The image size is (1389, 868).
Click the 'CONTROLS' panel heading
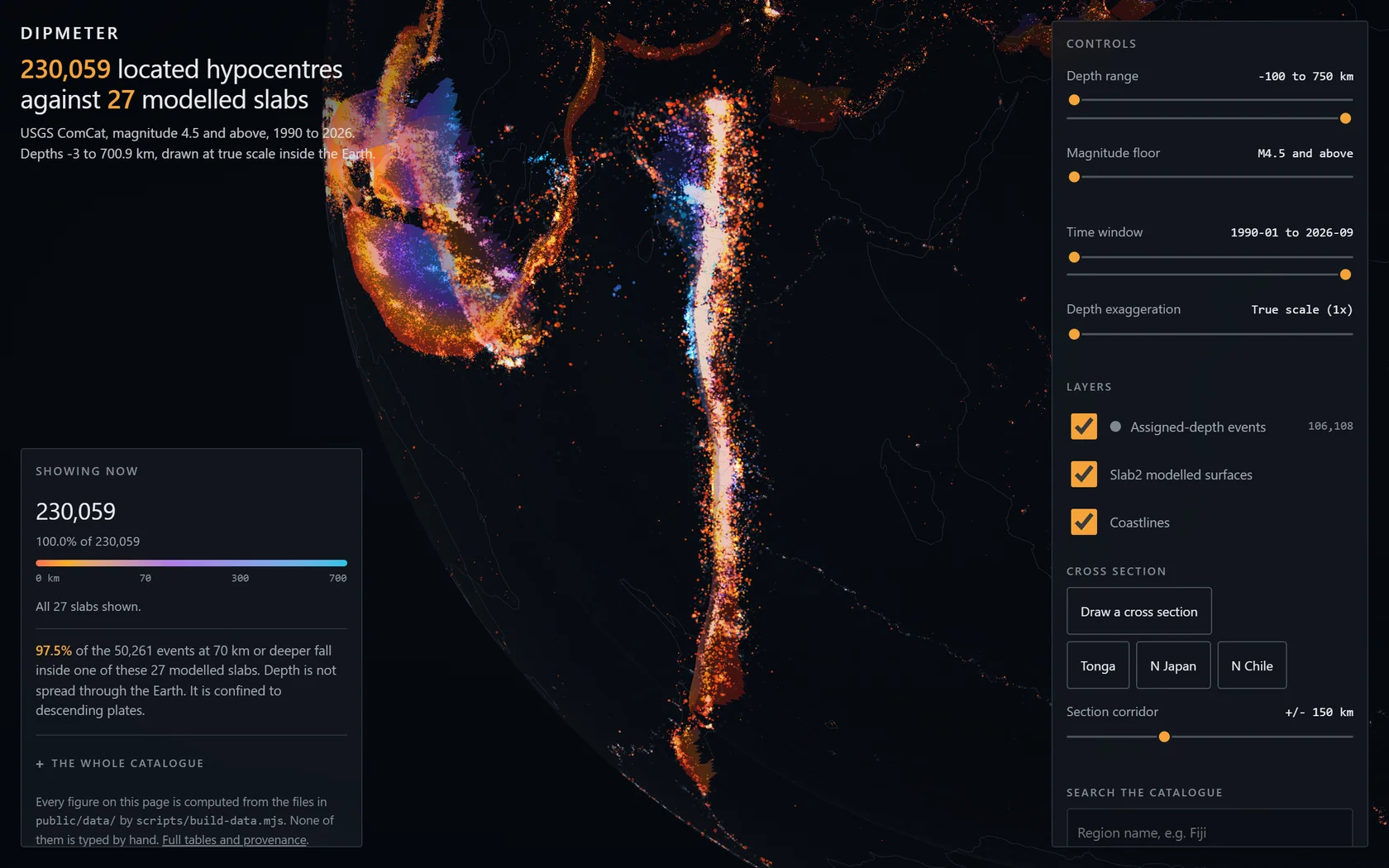[1101, 44]
